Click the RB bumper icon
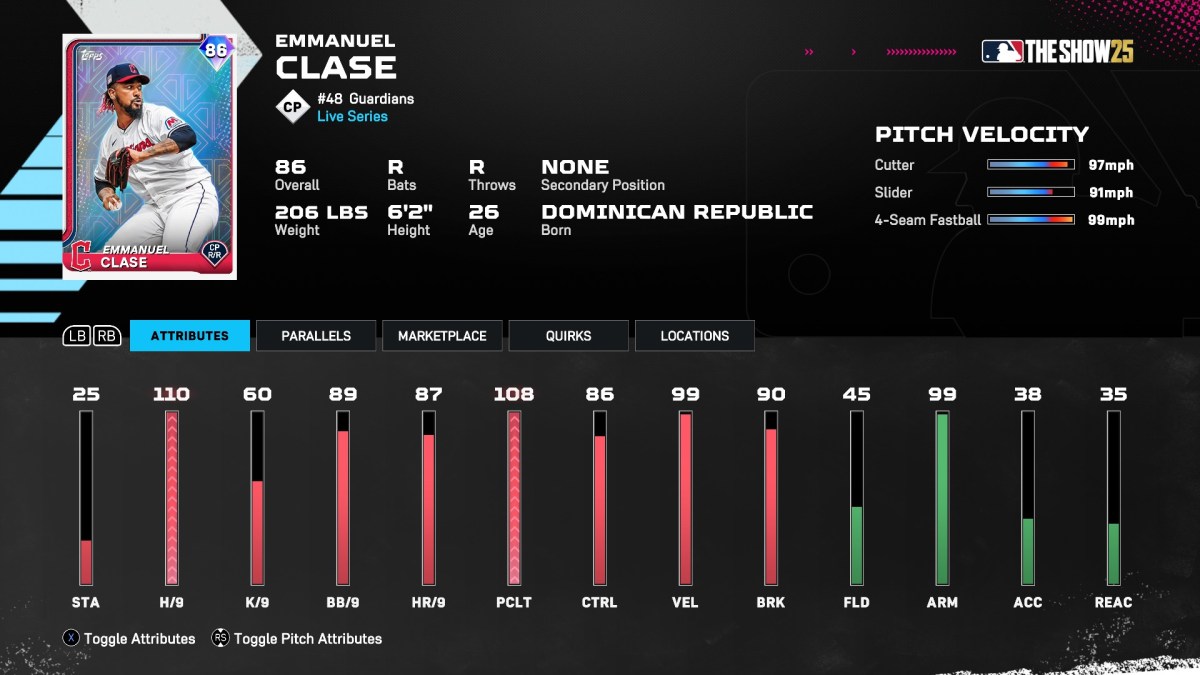This screenshot has height=675, width=1200. pos(107,336)
